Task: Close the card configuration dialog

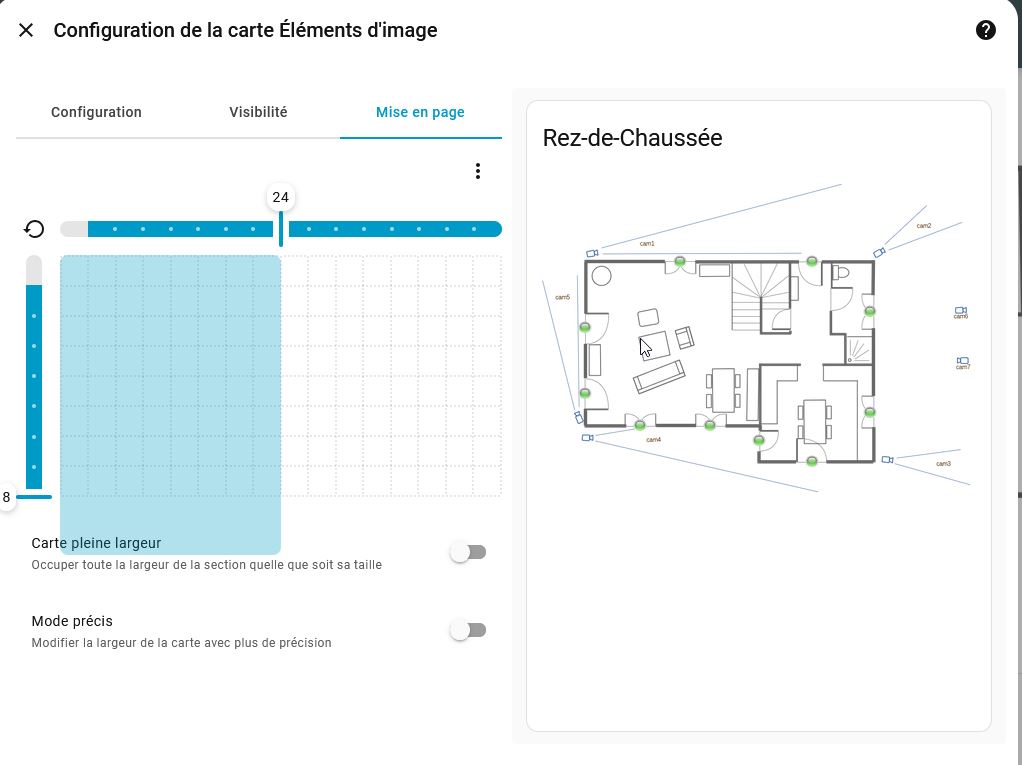Action: coord(26,30)
